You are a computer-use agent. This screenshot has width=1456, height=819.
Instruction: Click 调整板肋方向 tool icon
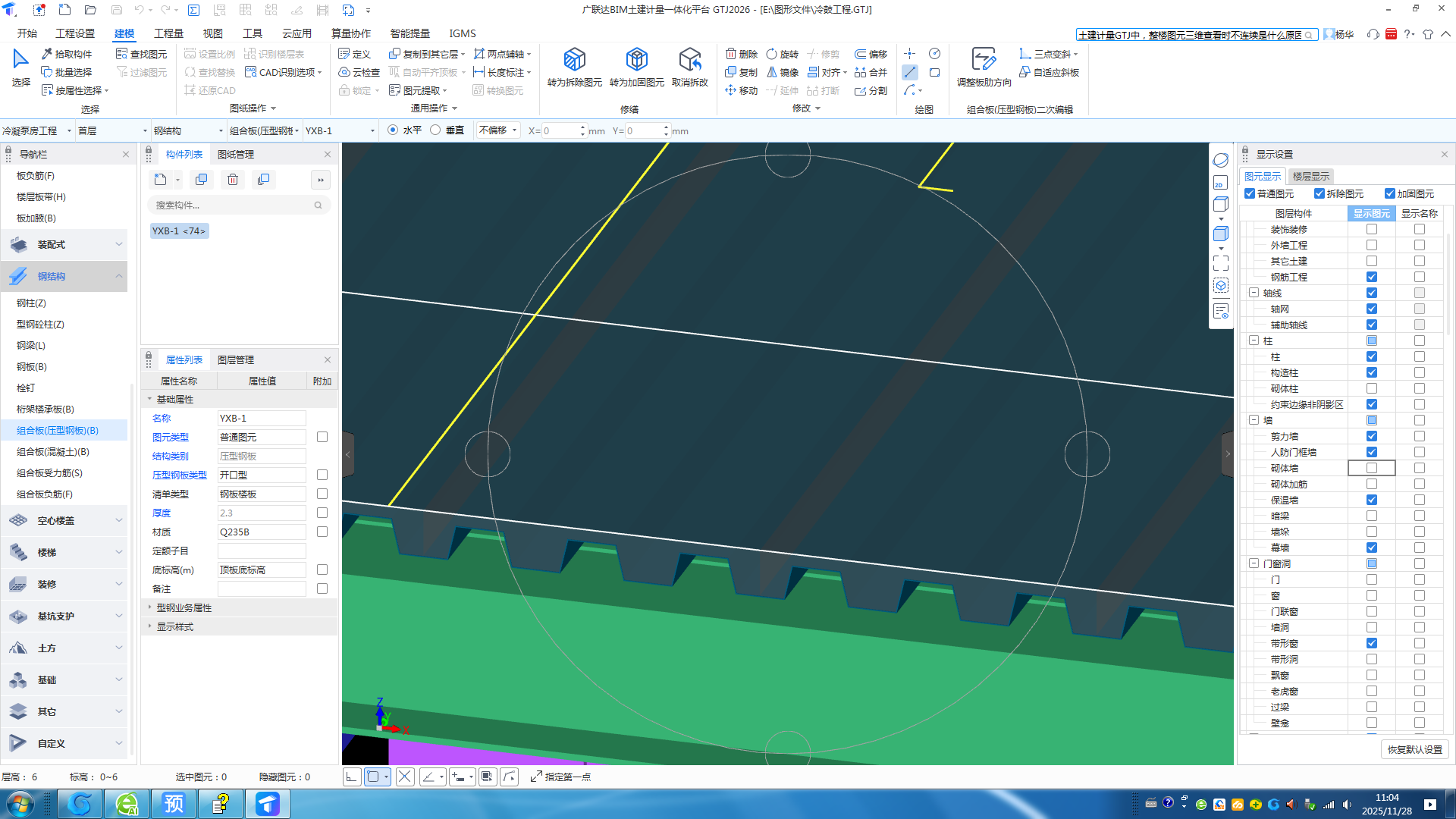point(984,60)
